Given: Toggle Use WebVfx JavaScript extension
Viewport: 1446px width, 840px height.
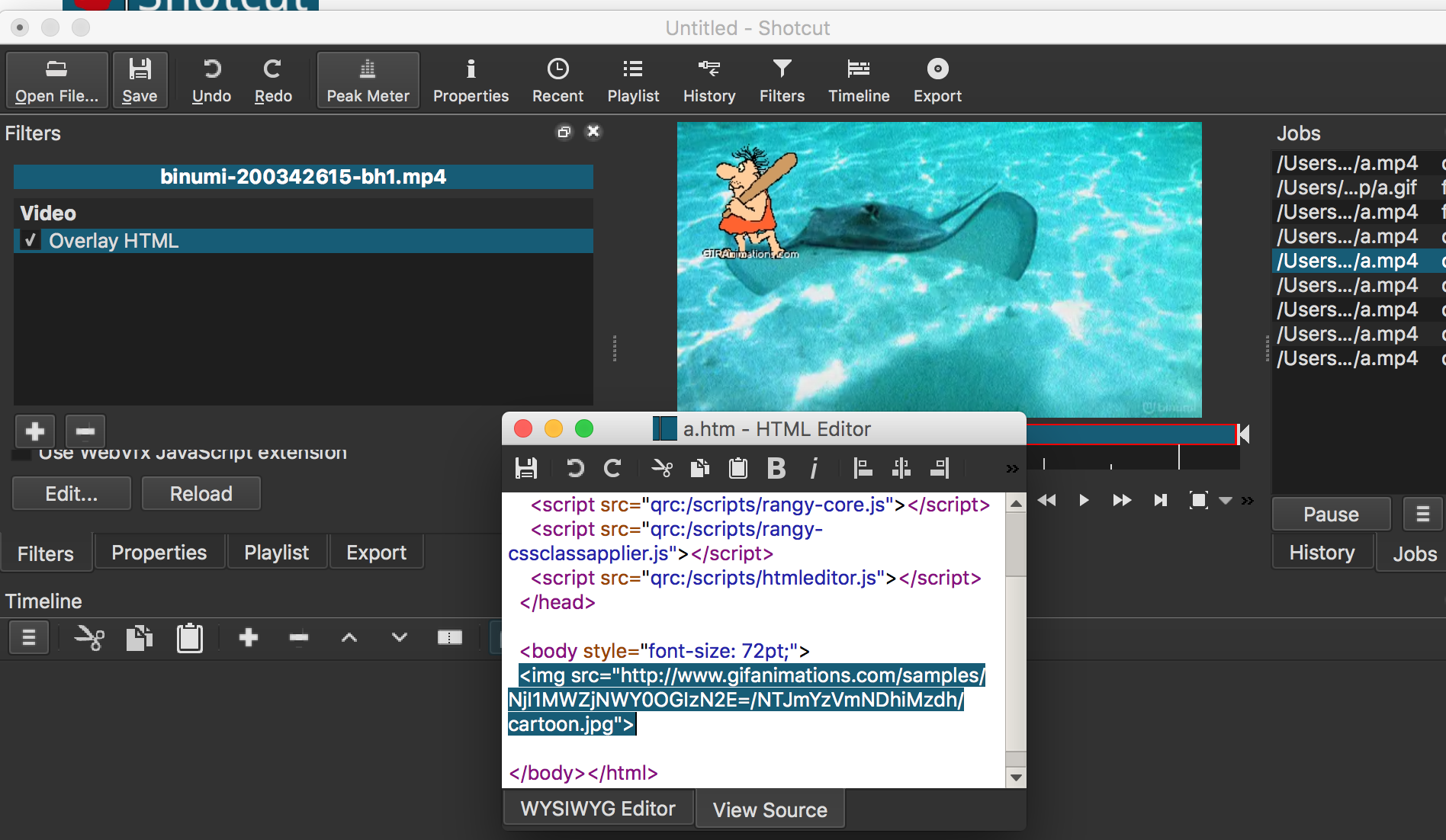Looking at the screenshot, I should pyautogui.click(x=20, y=454).
